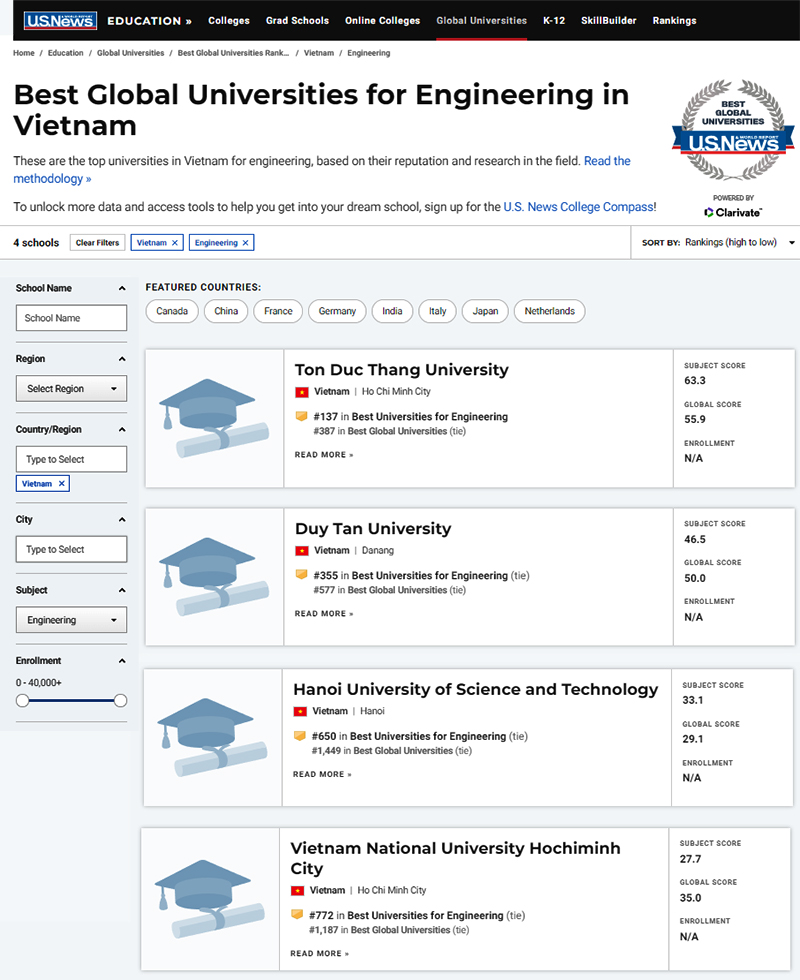Viewport: 800px width, 980px height.
Task: Click the Clear Filters button
Action: point(97,242)
